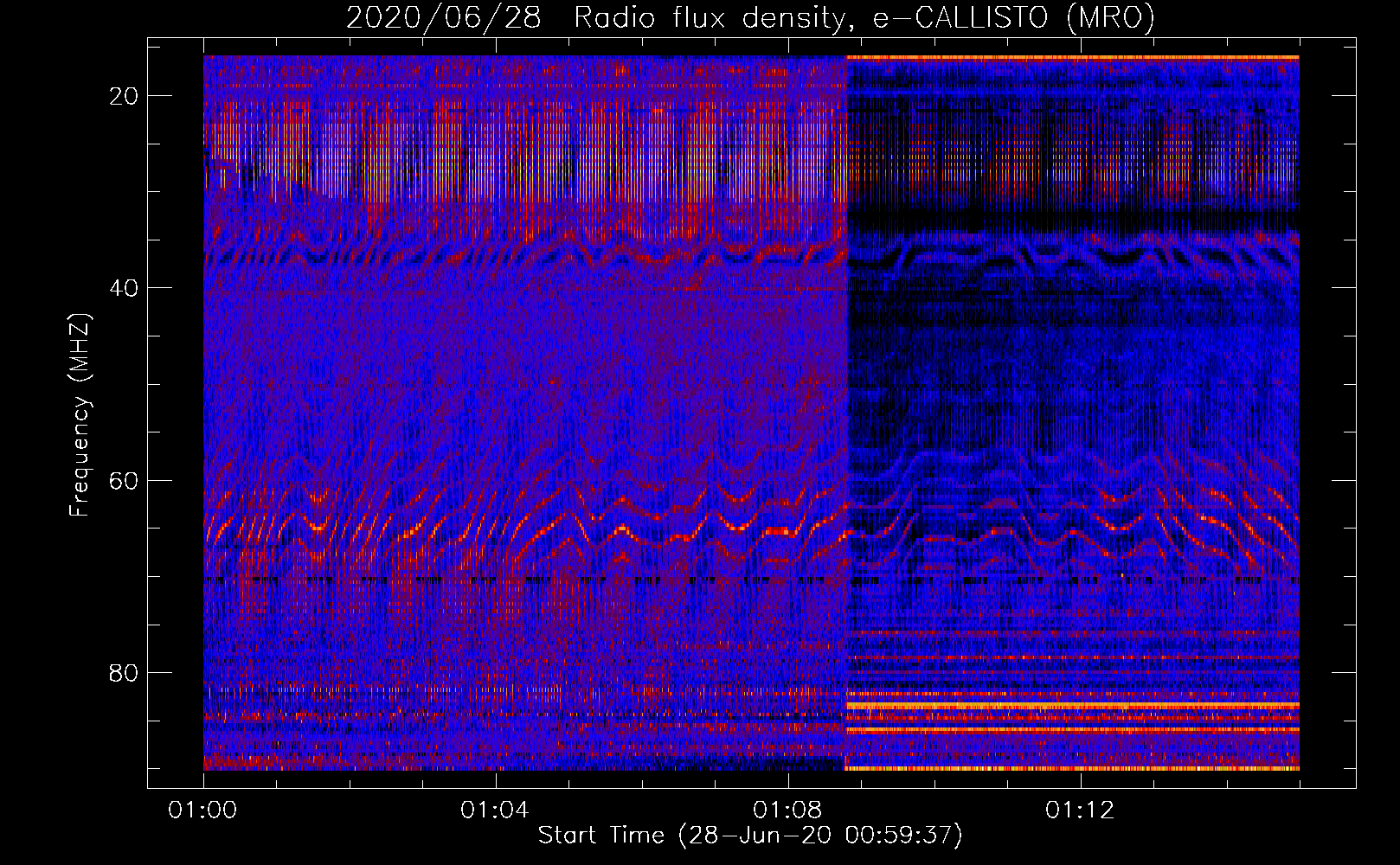Click the 'Frequency (MHZ)' axis label
Image resolution: width=1400 pixels, height=865 pixels.
(x=80, y=414)
